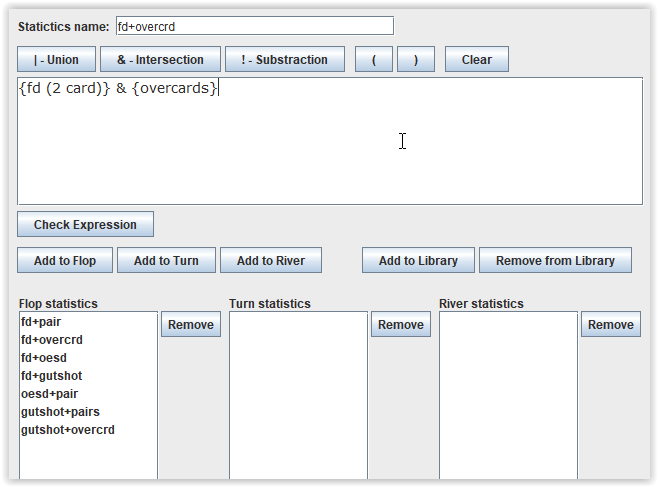Choose gutshot+overcrd from Flop list
This screenshot has height=487, width=658.
click(67, 430)
